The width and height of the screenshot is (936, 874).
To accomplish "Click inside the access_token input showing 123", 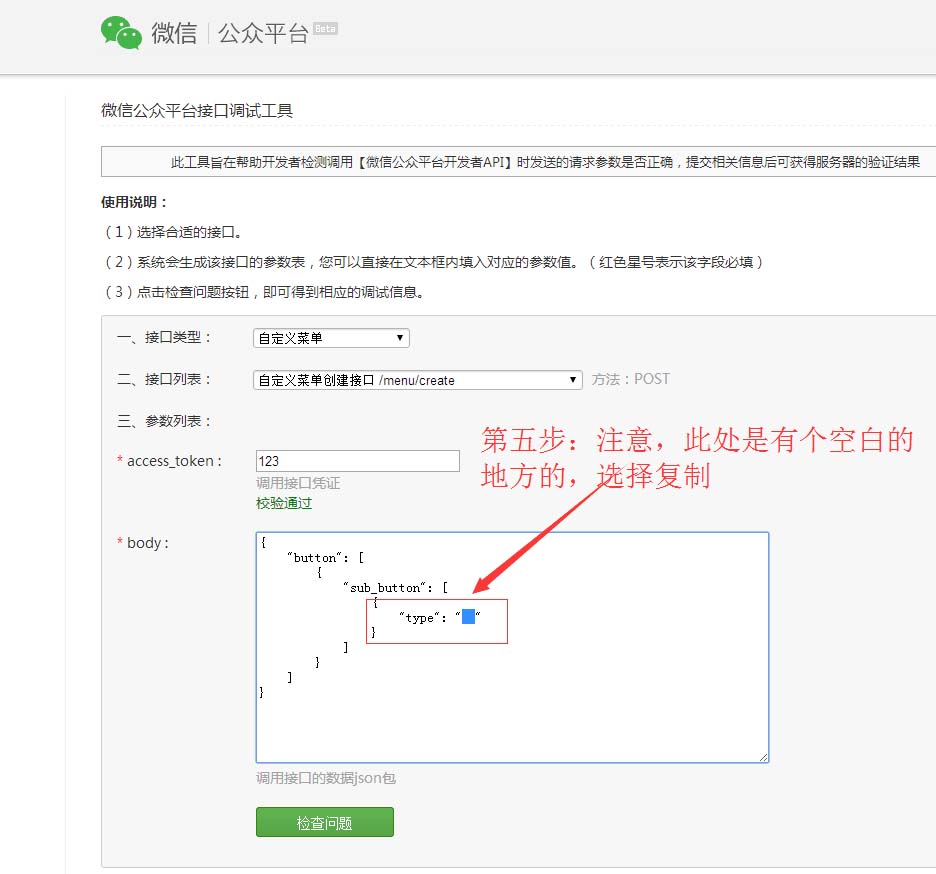I will click(x=356, y=461).
